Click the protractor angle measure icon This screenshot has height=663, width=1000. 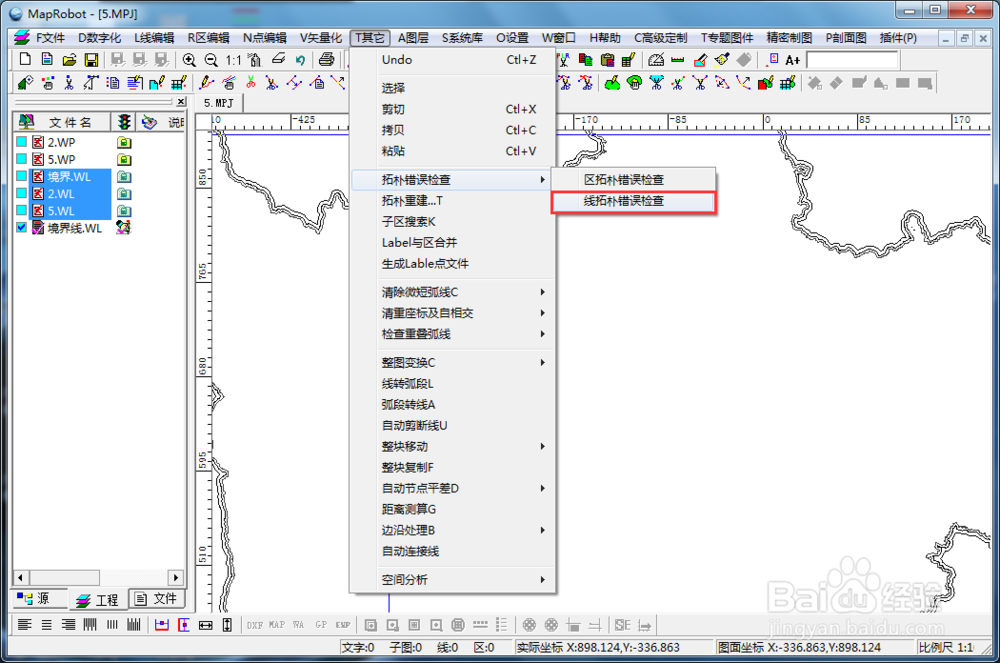[656, 60]
